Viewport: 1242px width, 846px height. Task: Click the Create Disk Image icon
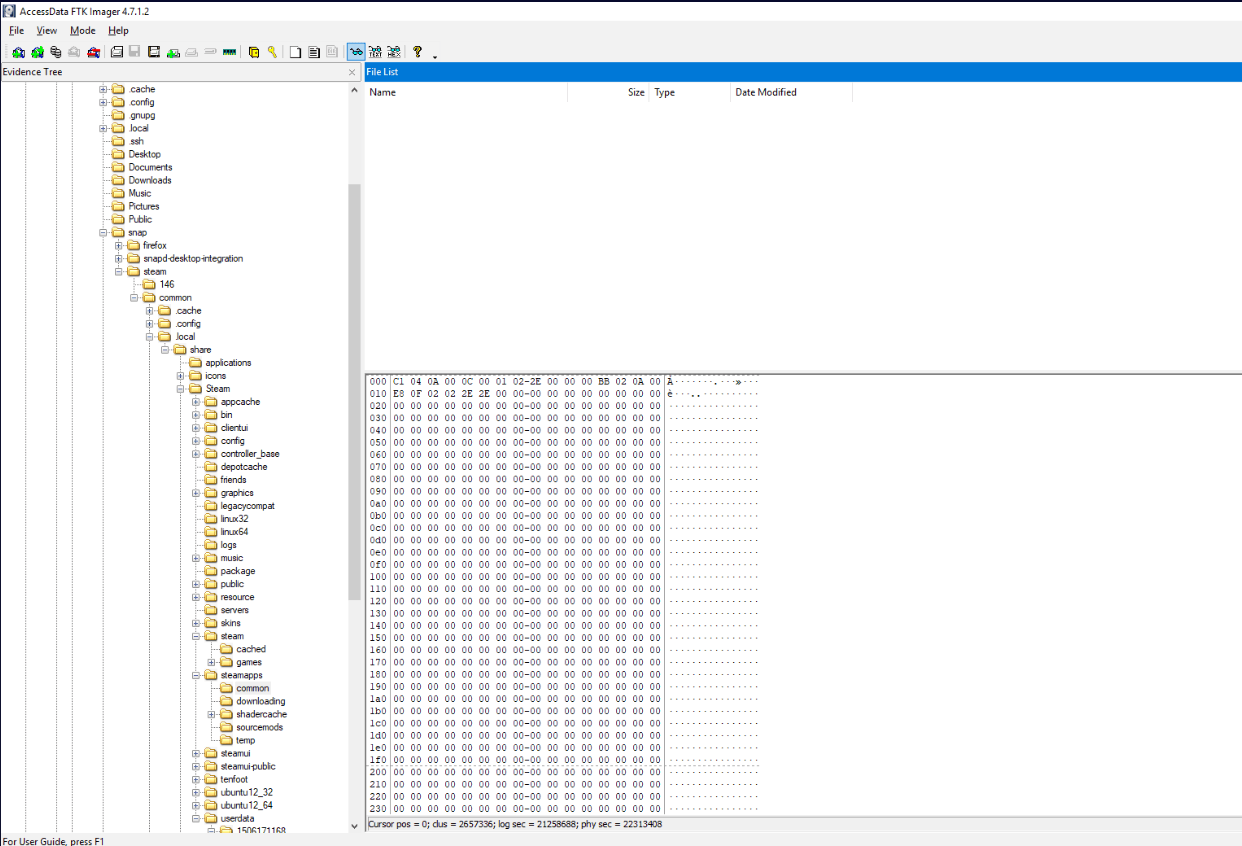coord(117,52)
